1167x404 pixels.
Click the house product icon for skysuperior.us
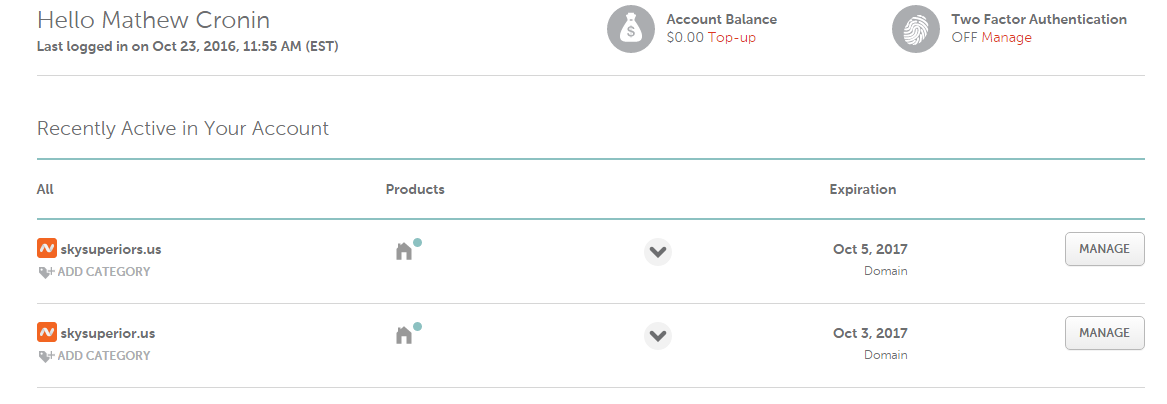pyautogui.click(x=404, y=335)
